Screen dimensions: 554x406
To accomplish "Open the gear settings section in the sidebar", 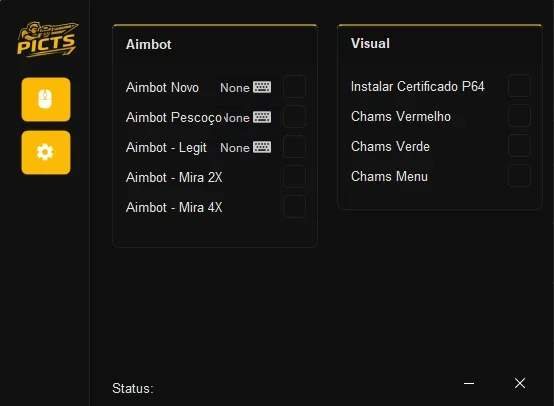I will coord(46,152).
